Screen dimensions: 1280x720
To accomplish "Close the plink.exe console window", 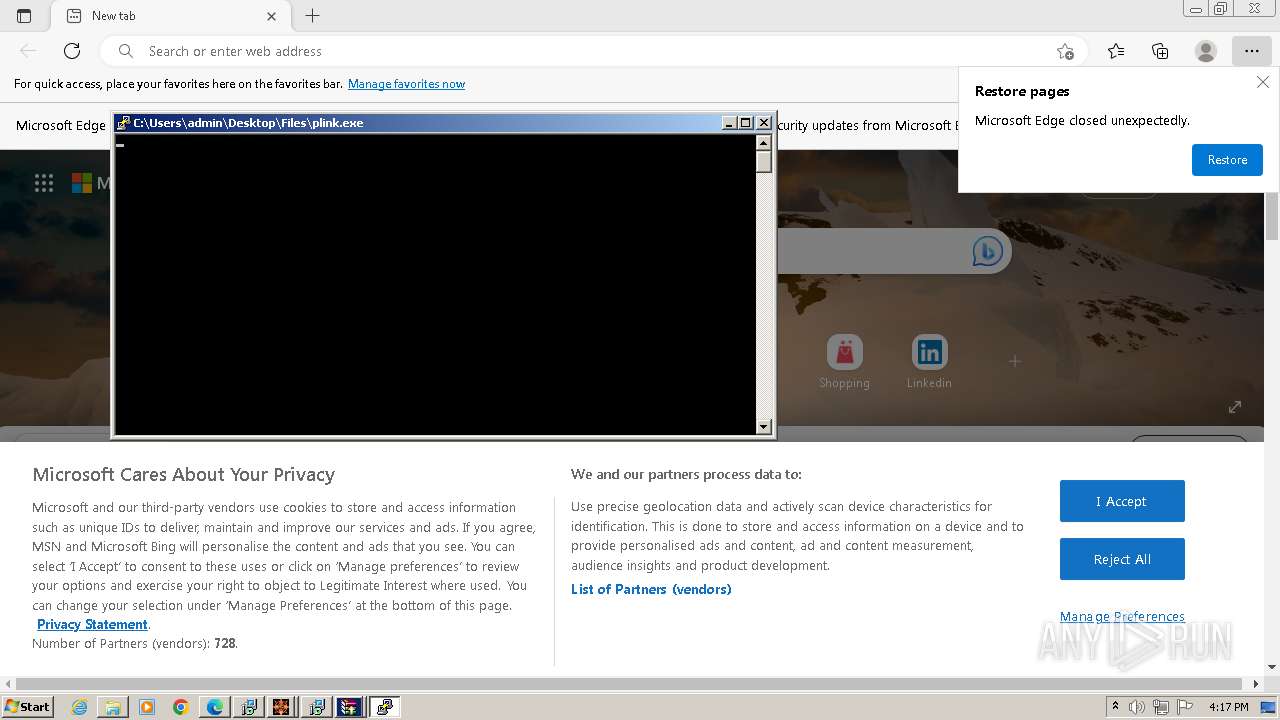I will (x=764, y=123).
